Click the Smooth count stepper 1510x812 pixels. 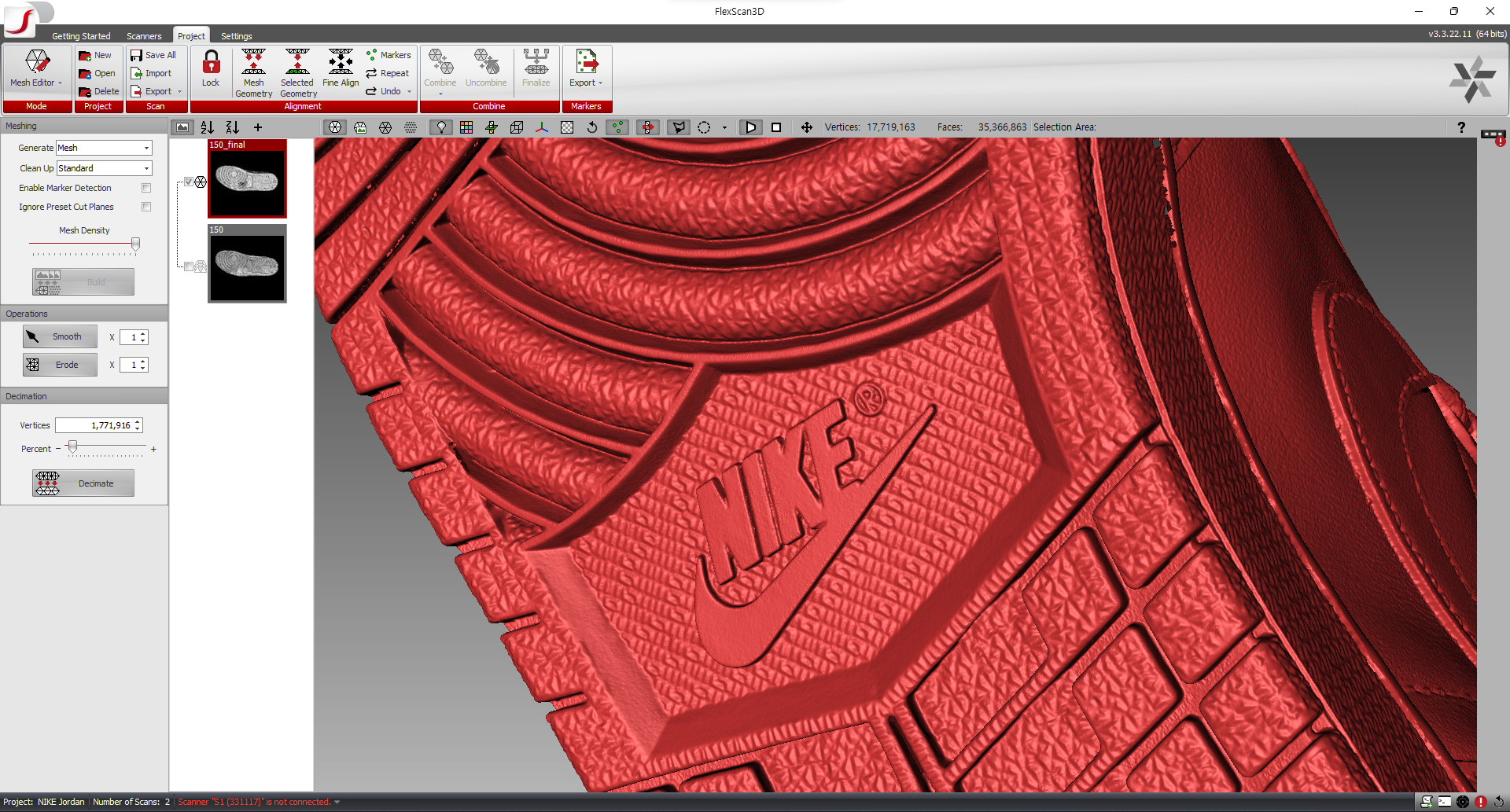click(x=142, y=337)
